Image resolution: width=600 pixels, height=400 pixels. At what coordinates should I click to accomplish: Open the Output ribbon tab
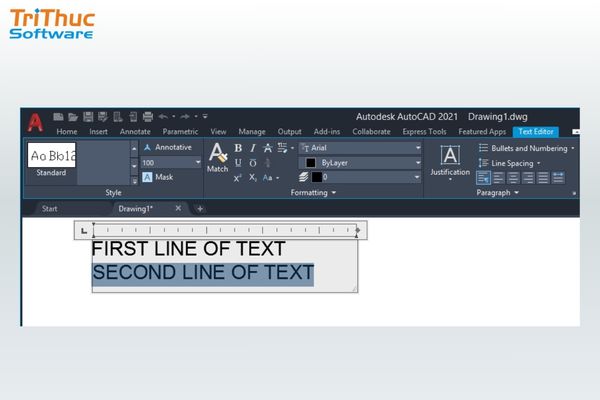tap(290, 132)
